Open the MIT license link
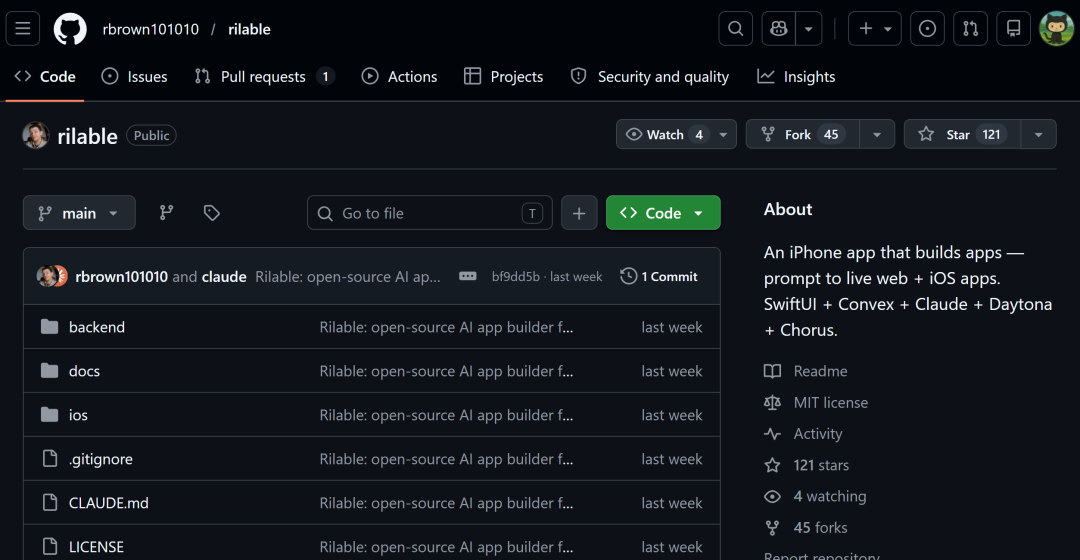Screen dimensions: 1080x560 [816, 402]
